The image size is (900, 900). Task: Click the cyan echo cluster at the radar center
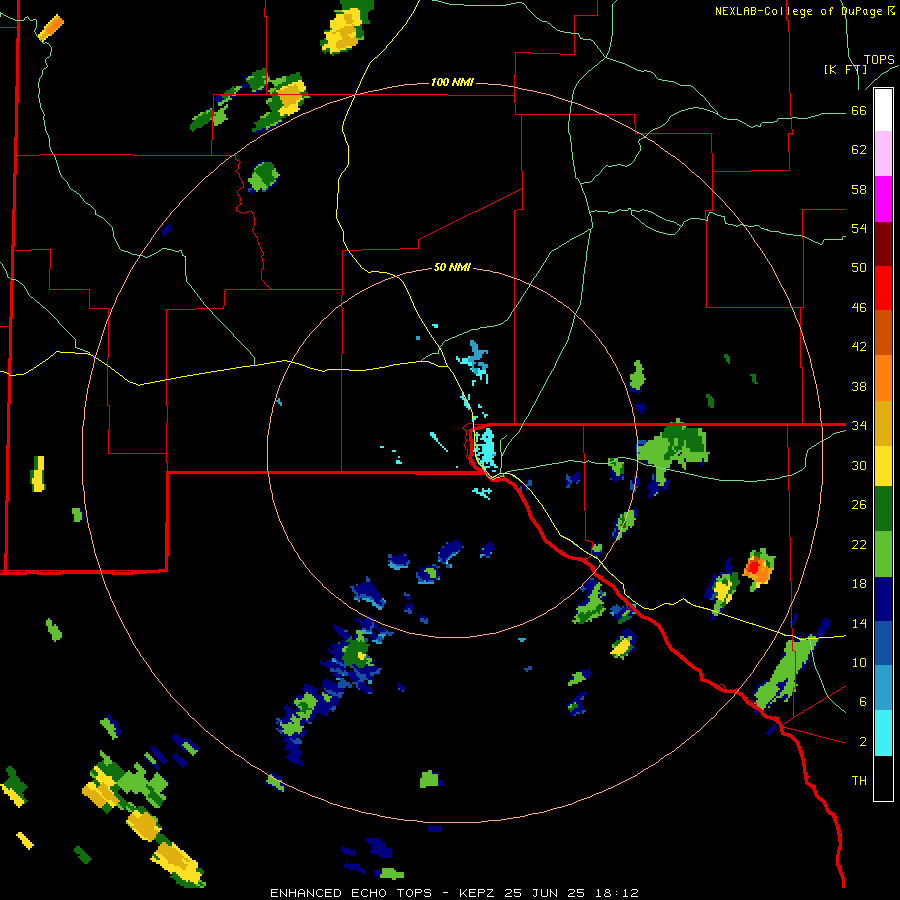[x=486, y=447]
